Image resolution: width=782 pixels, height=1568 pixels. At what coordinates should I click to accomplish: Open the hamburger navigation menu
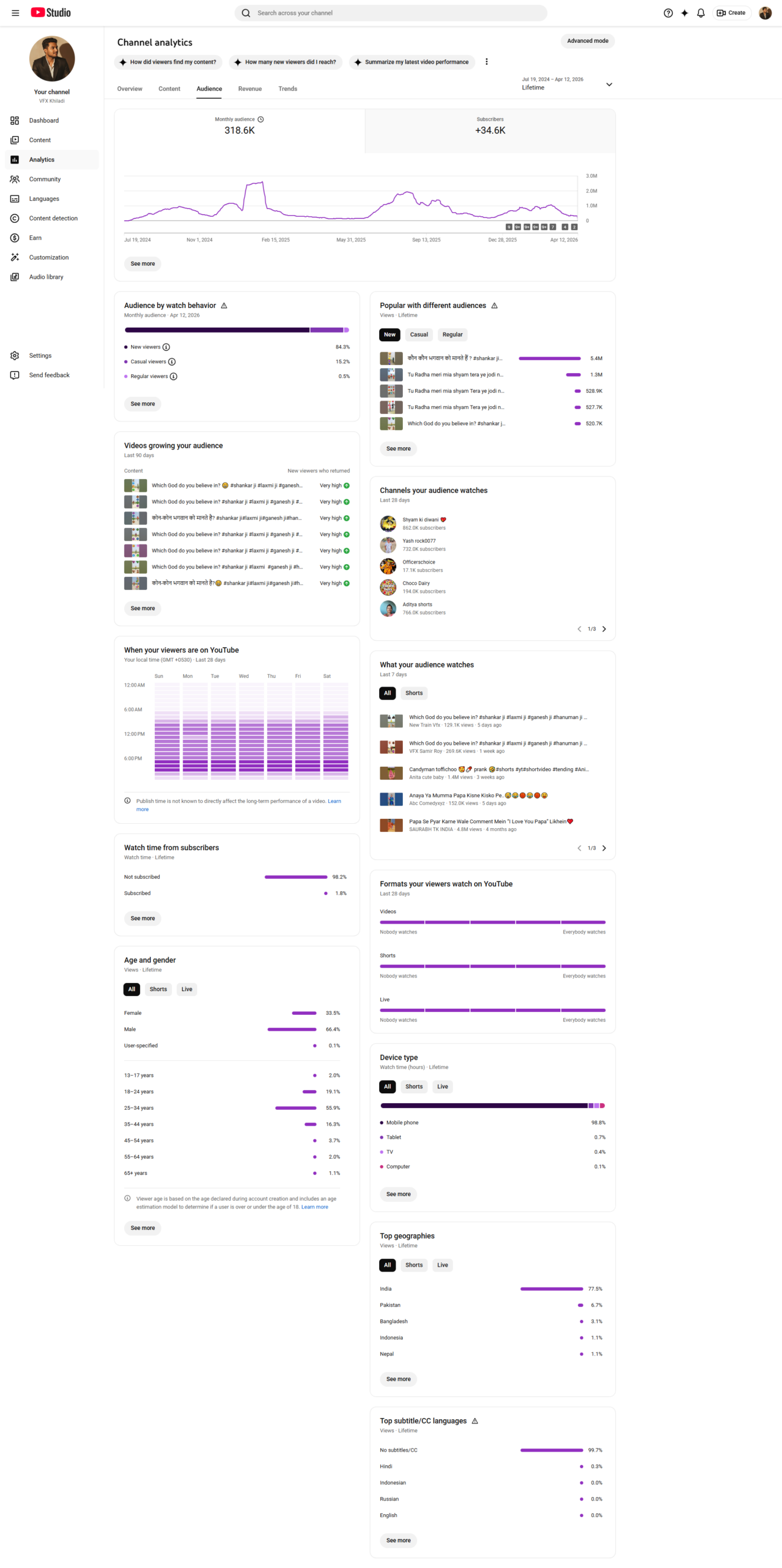pyautogui.click(x=15, y=13)
